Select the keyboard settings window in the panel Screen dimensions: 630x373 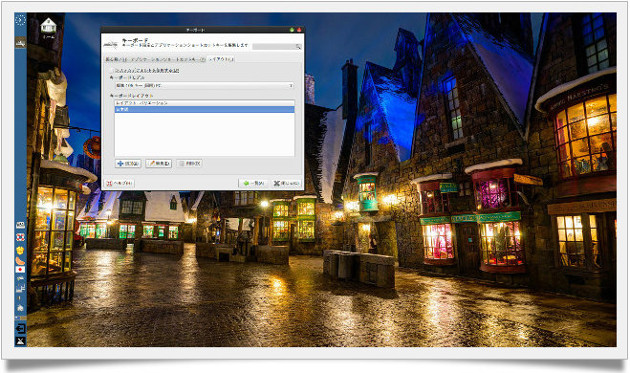click(20, 42)
